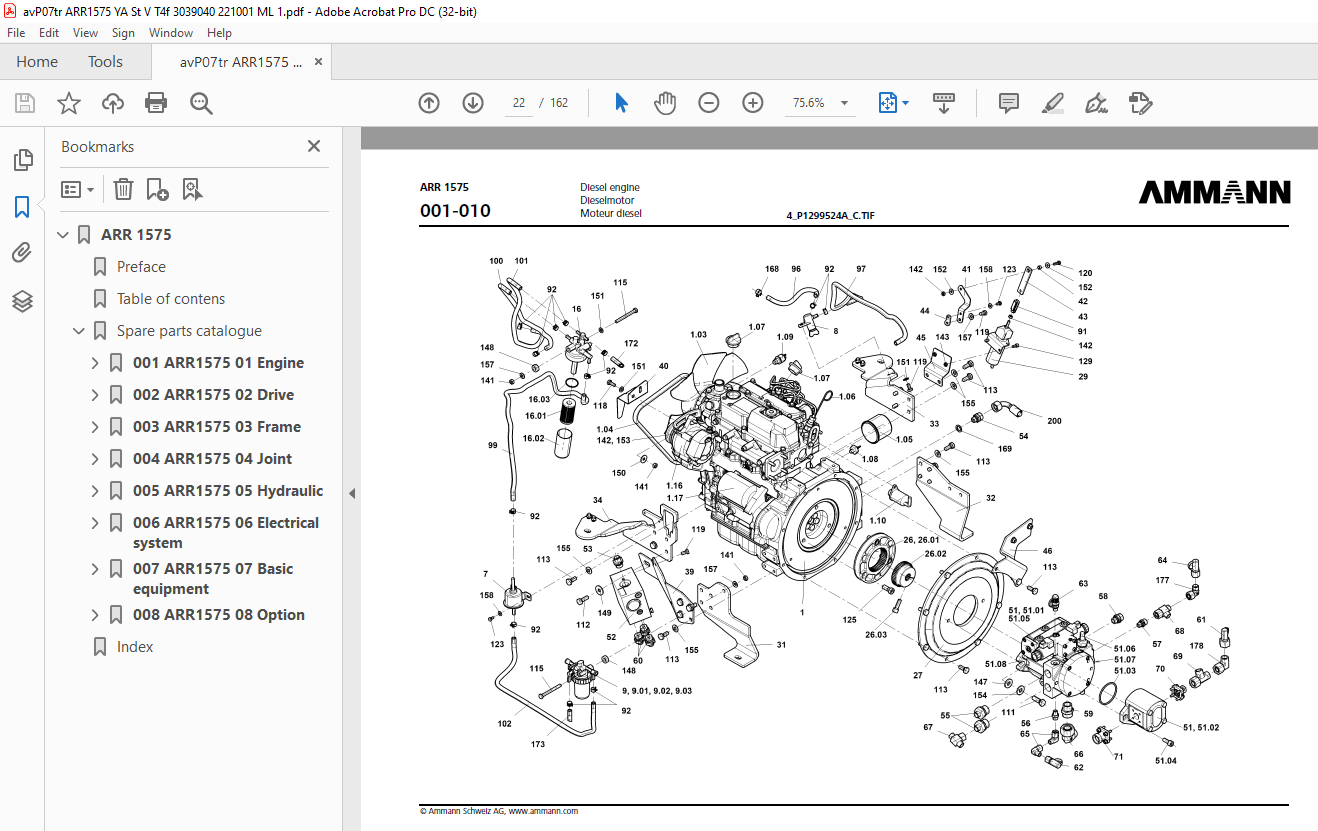The width and height of the screenshot is (1318, 831).
Task: Open the Window menu
Action: click(x=171, y=33)
